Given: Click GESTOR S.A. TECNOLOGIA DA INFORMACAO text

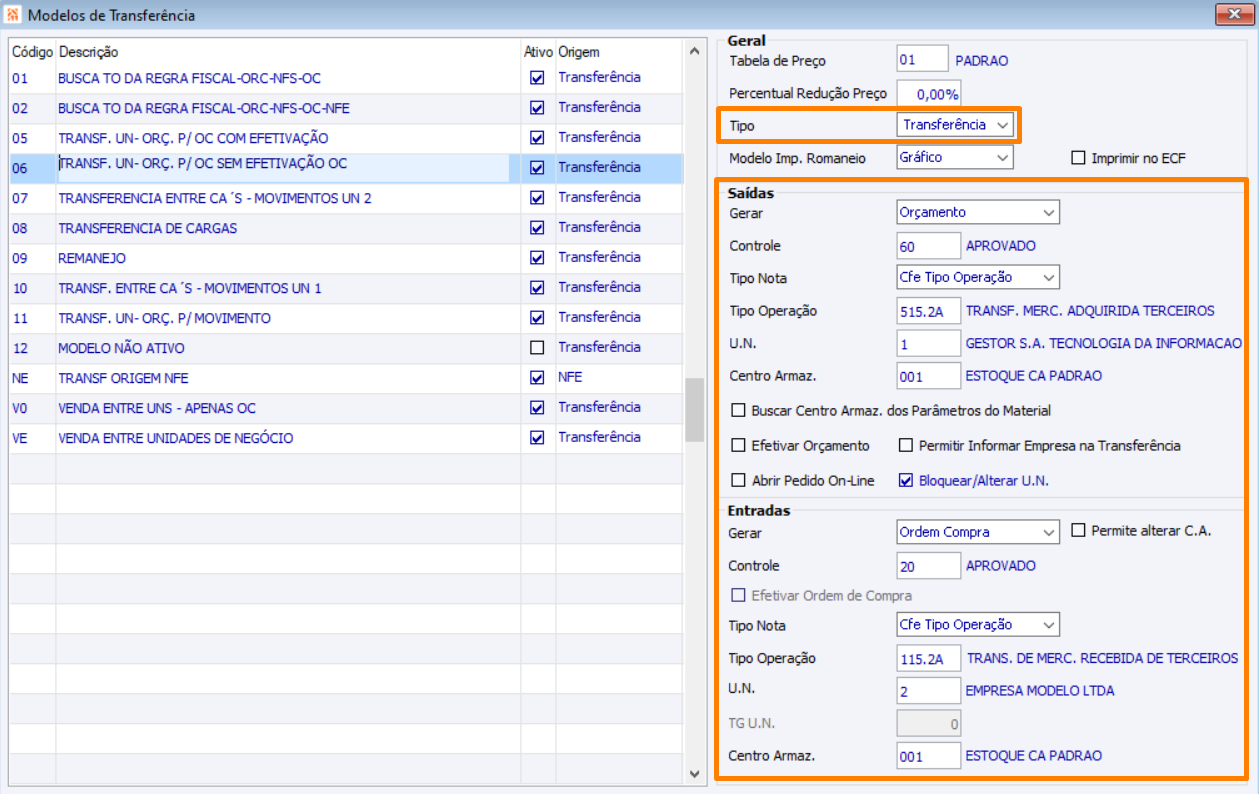Looking at the screenshot, I should point(1104,343).
